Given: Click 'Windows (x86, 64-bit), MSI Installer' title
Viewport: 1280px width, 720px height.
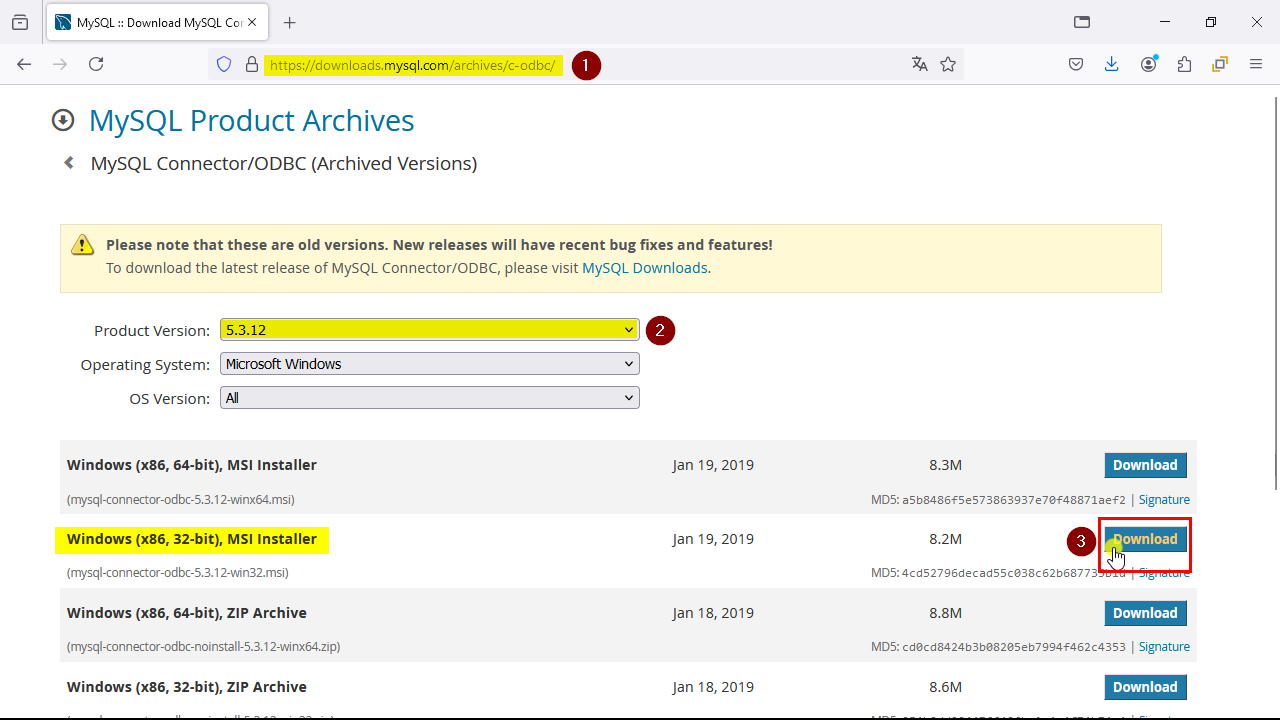Looking at the screenshot, I should [x=192, y=465].
